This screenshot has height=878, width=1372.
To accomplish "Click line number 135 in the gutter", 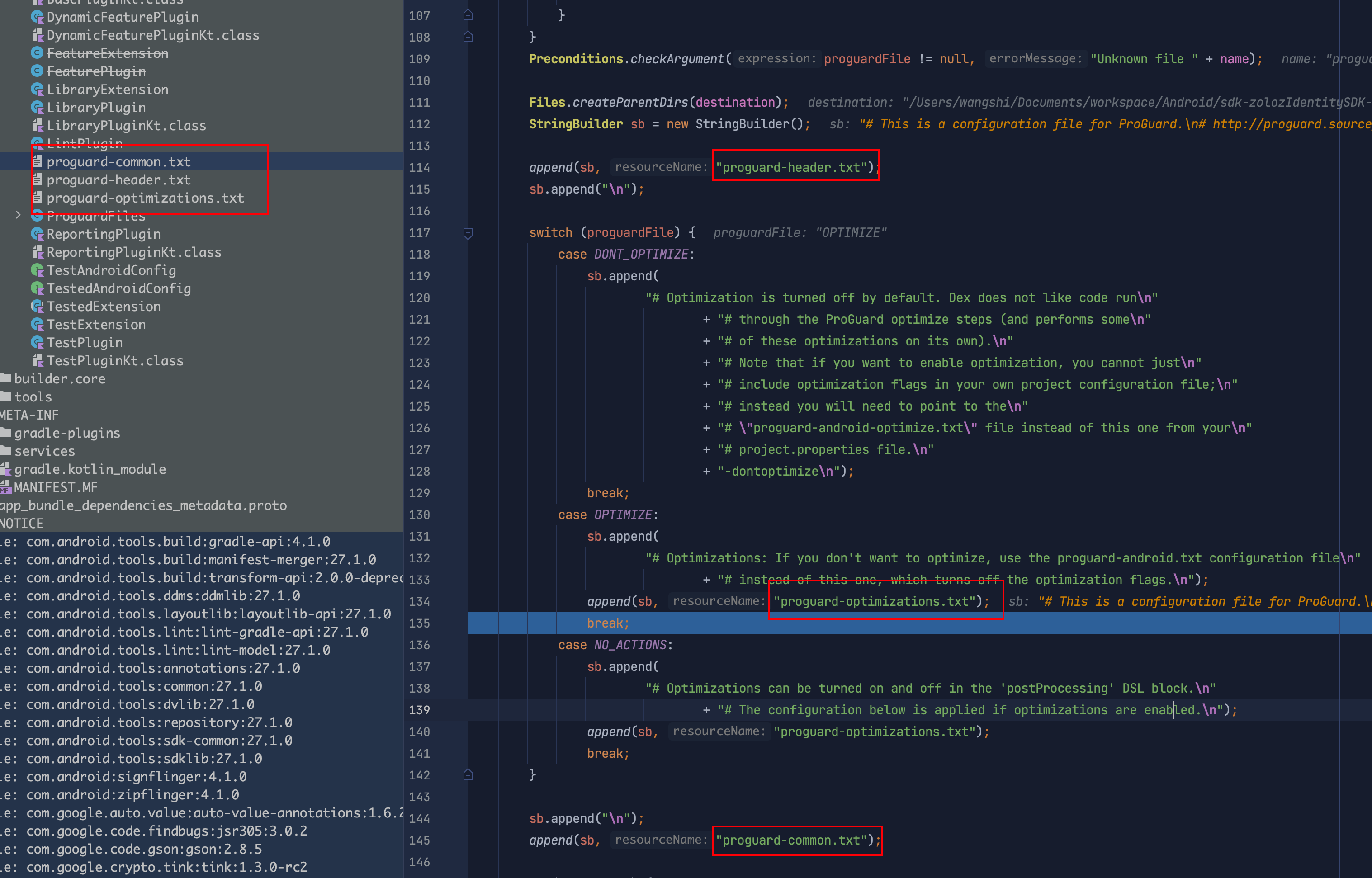I will (419, 623).
